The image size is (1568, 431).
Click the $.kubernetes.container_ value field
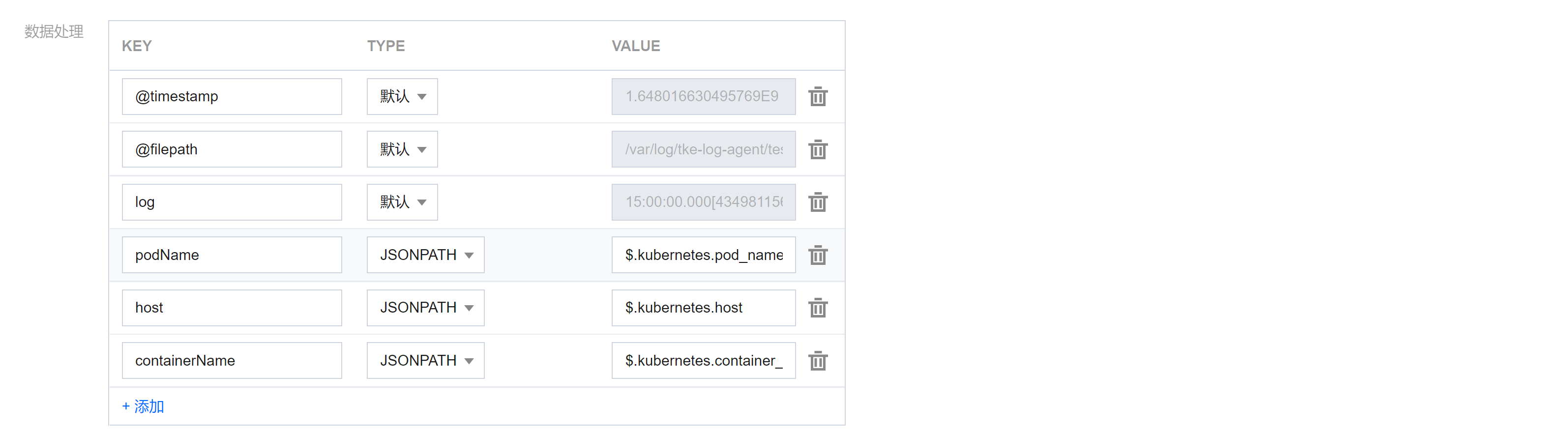[703, 361]
